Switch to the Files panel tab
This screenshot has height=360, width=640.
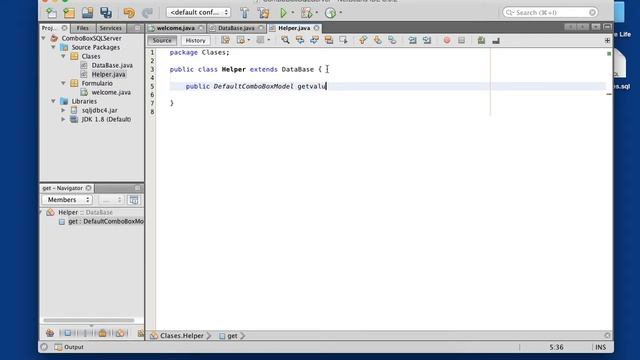pyautogui.click(x=83, y=28)
